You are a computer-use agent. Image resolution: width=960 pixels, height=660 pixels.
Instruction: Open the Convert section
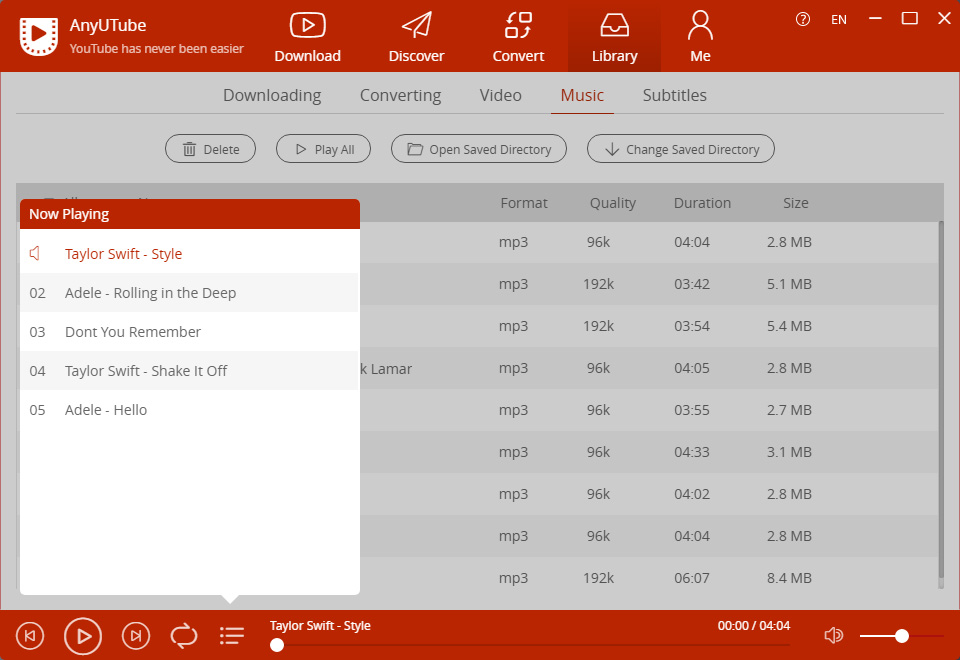point(518,37)
